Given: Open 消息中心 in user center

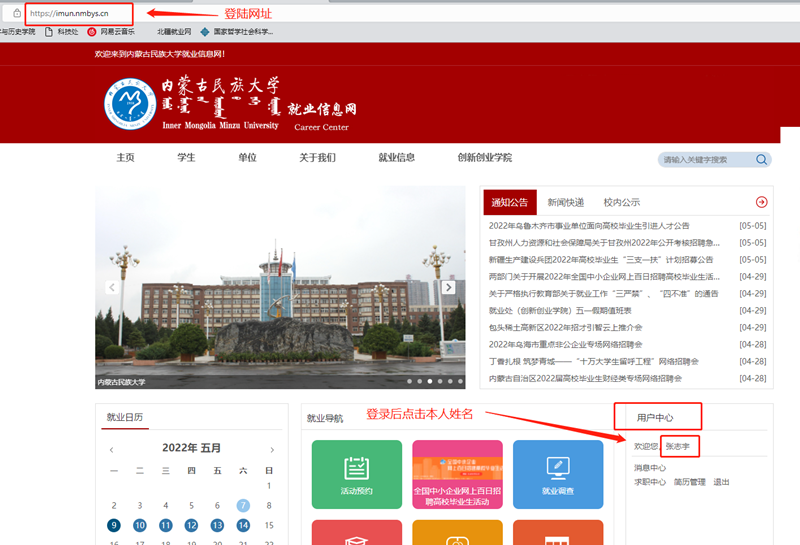Looking at the screenshot, I should [649, 468].
